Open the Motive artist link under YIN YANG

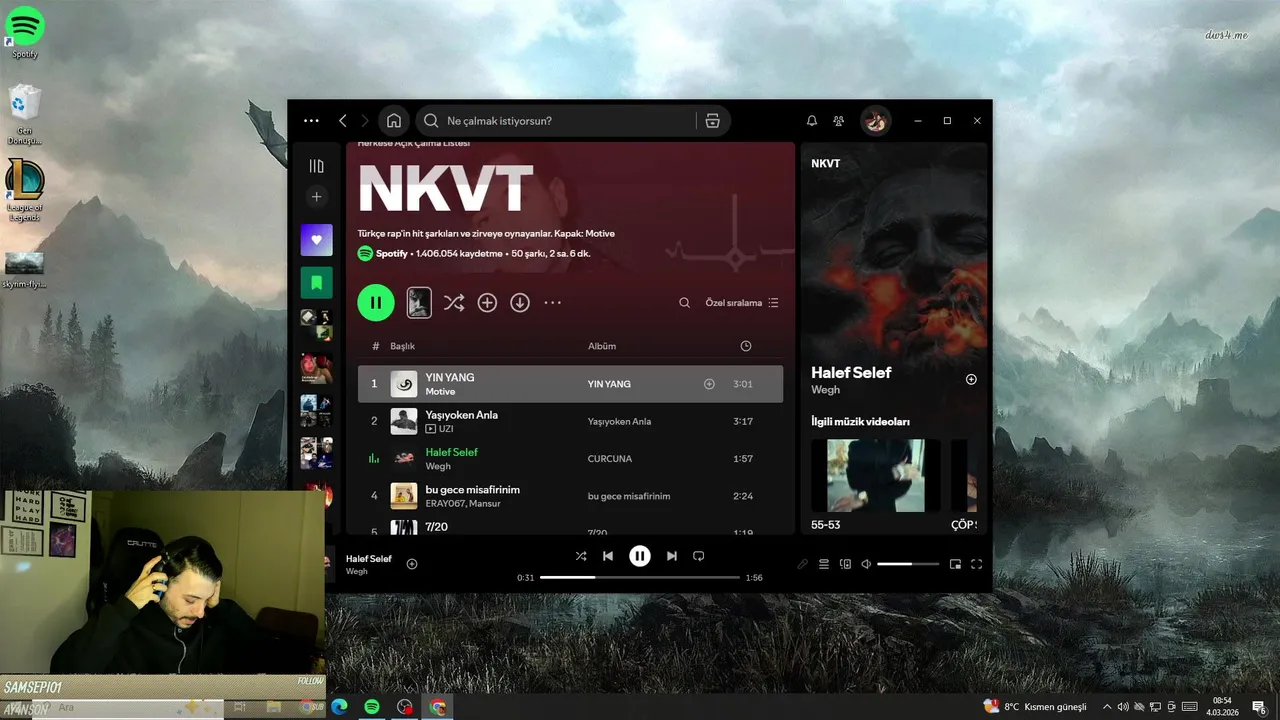pos(440,392)
